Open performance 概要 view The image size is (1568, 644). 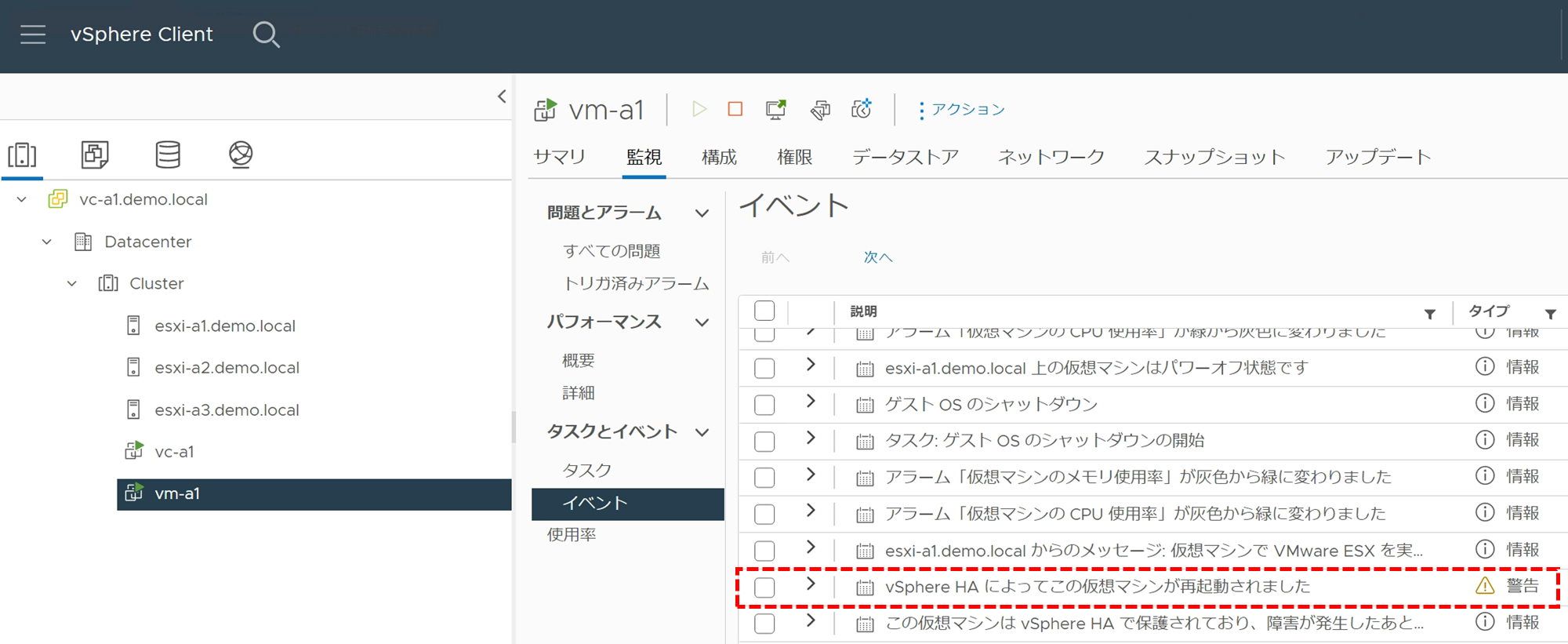579,361
